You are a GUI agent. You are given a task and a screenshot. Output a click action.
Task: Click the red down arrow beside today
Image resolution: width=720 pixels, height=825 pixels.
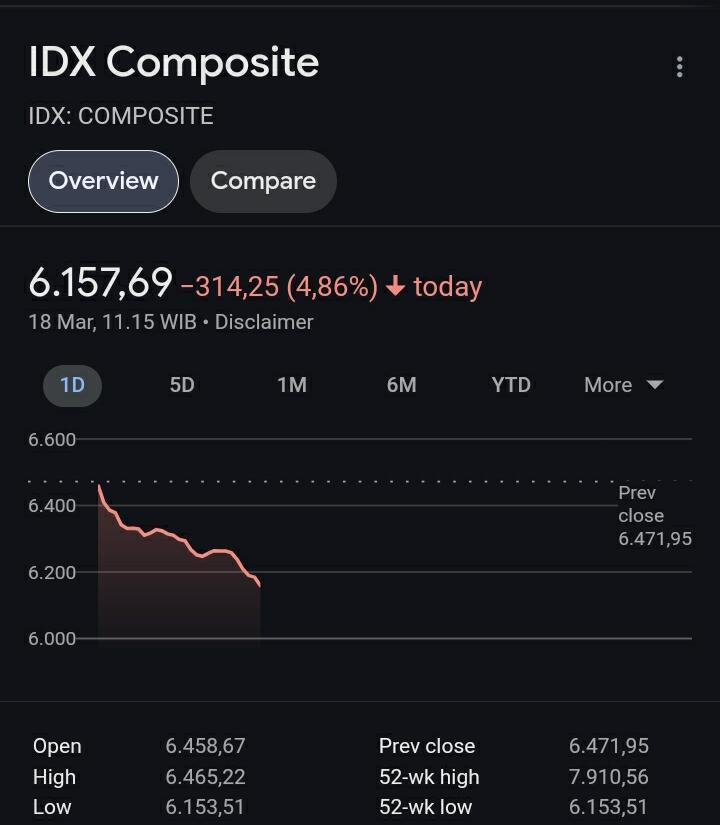tap(395, 287)
